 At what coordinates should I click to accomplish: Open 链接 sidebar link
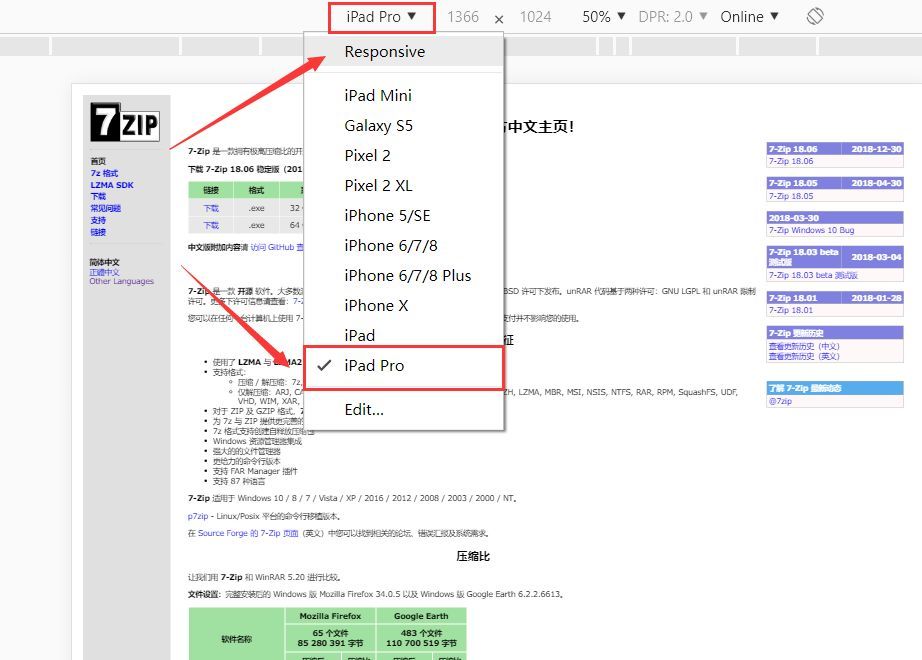[98, 232]
